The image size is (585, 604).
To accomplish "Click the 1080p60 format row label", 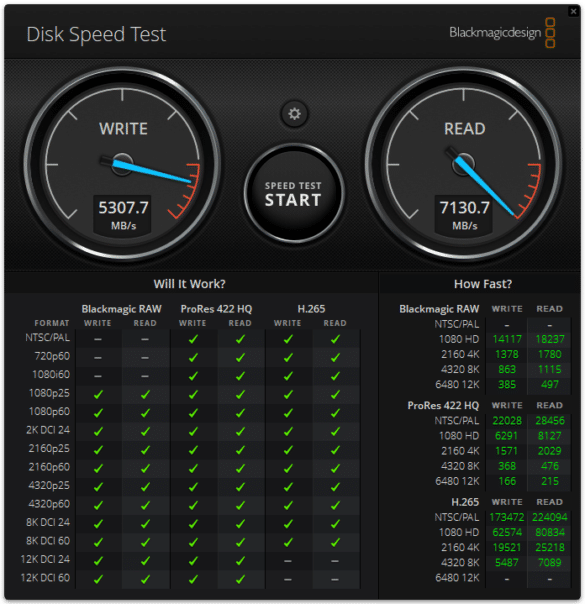I will (x=50, y=411).
